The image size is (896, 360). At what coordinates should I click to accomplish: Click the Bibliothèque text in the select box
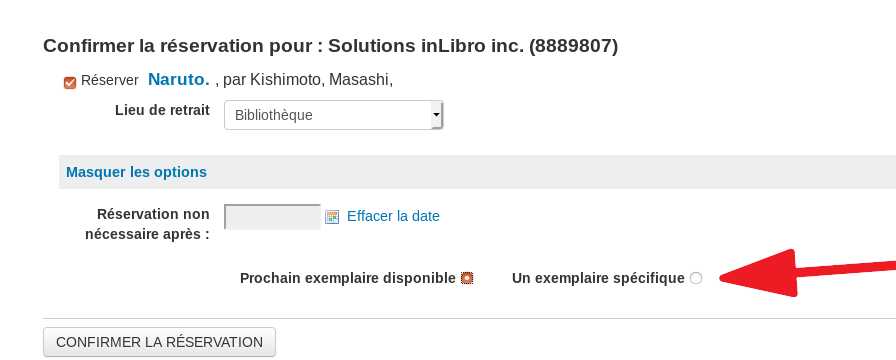point(274,115)
